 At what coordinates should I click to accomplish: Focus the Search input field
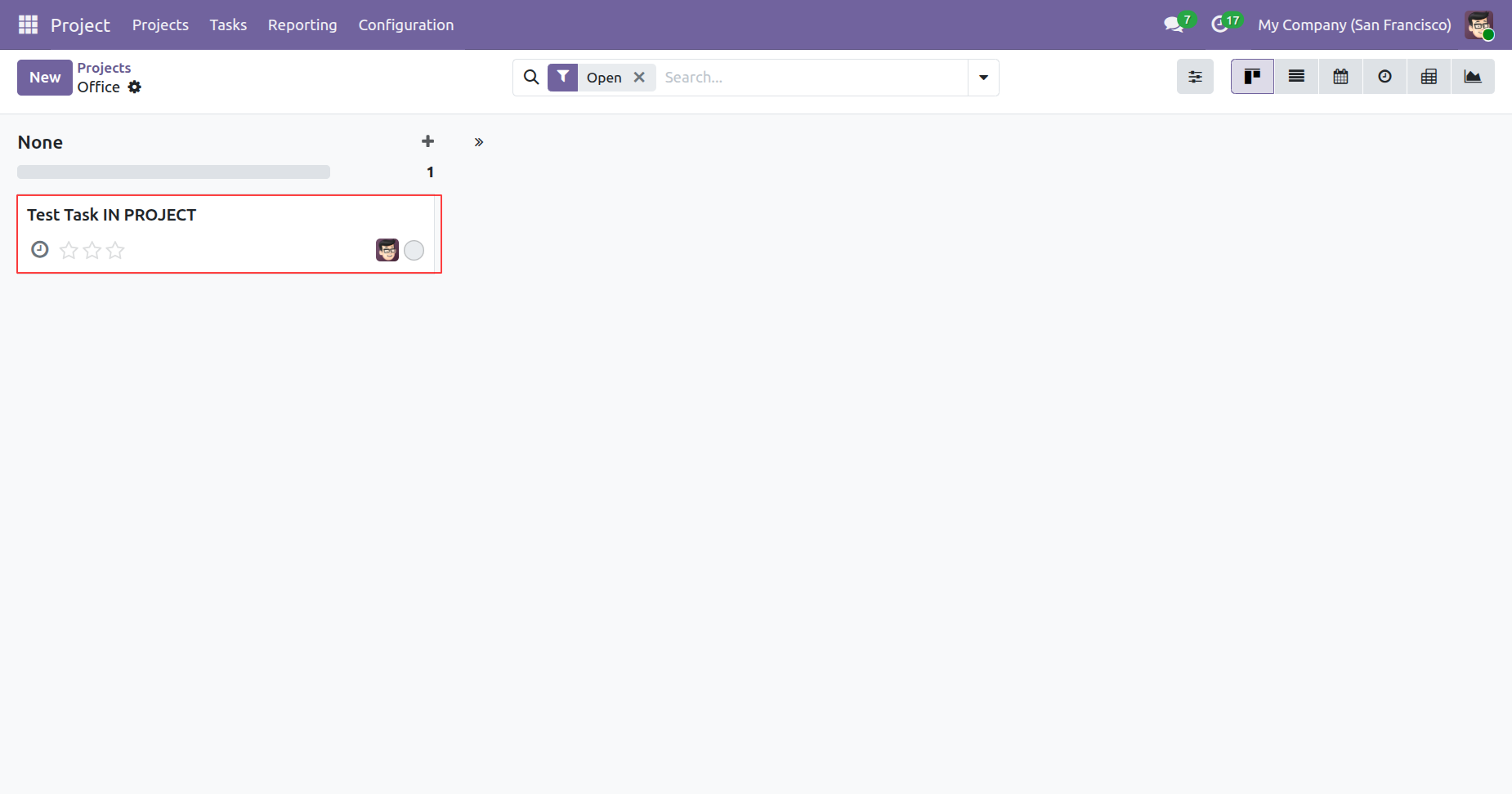[813, 77]
